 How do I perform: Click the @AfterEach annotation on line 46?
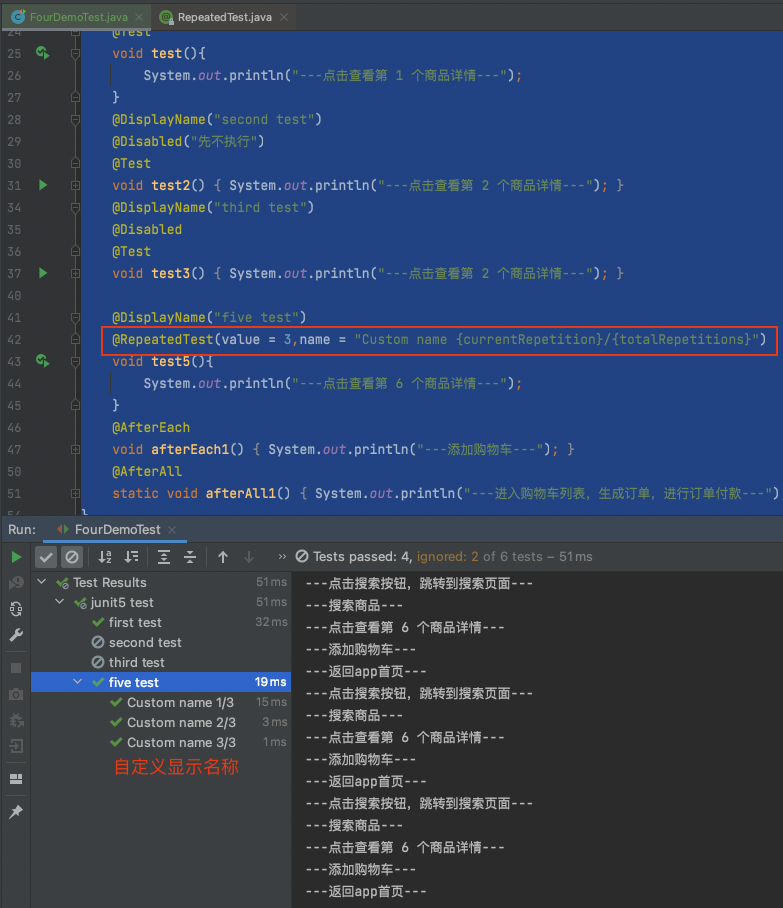[151, 427]
